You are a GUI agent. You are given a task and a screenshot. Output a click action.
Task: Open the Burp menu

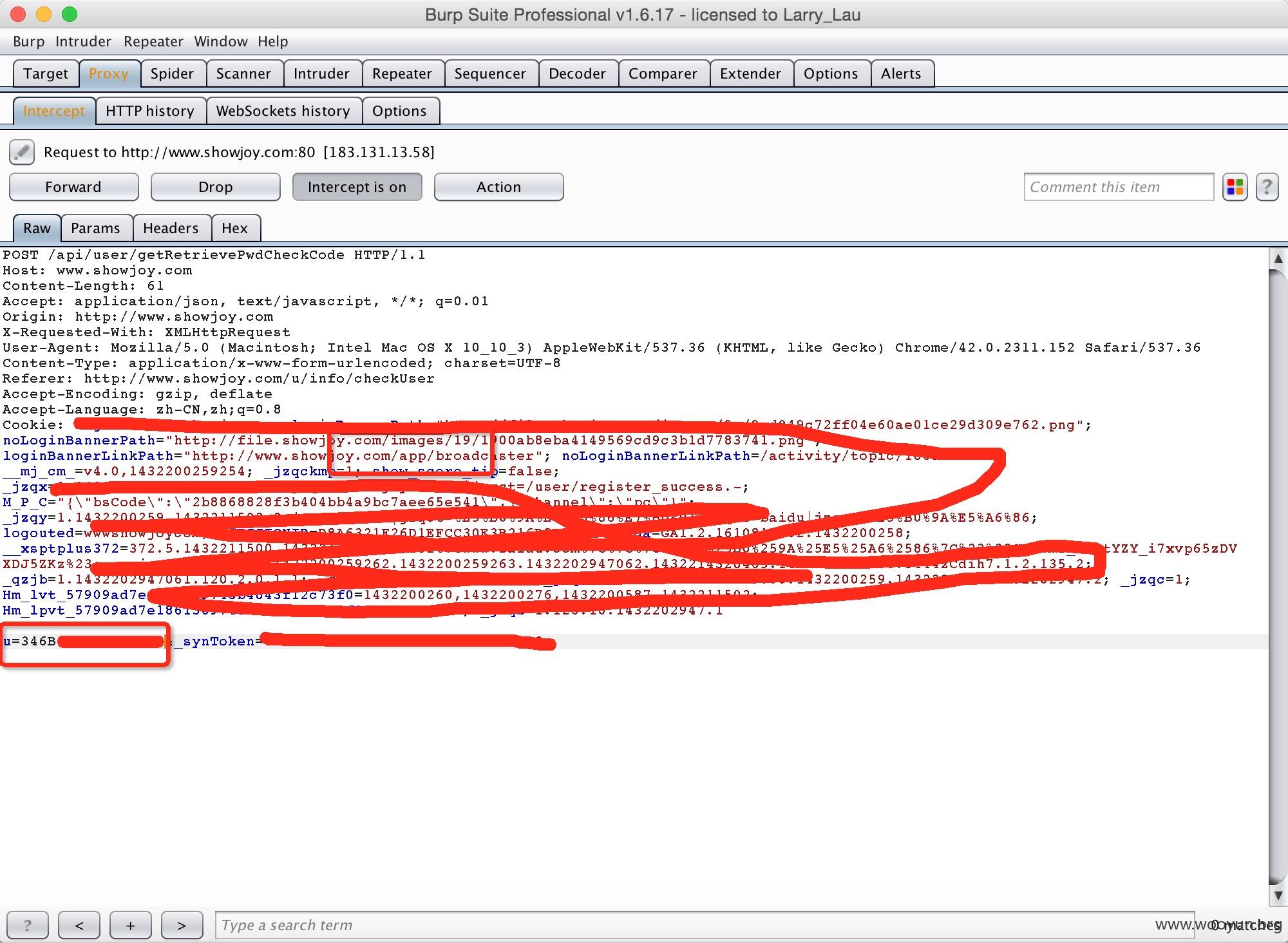tap(29, 42)
